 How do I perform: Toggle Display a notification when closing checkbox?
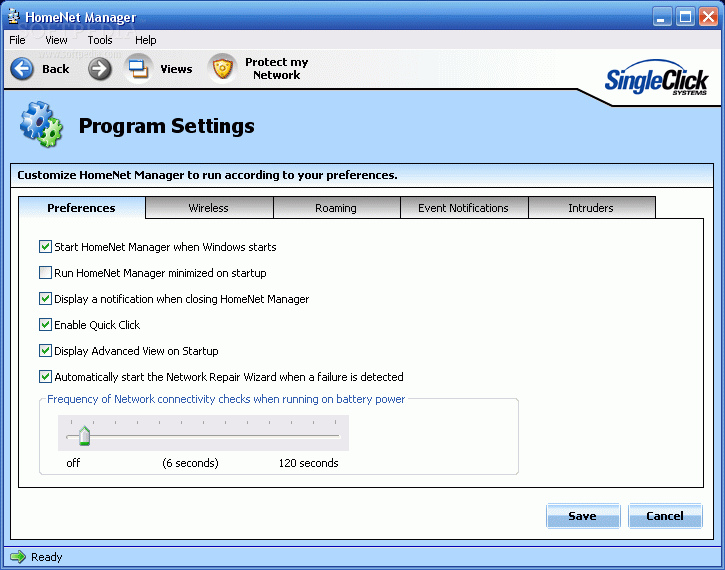[x=45, y=298]
